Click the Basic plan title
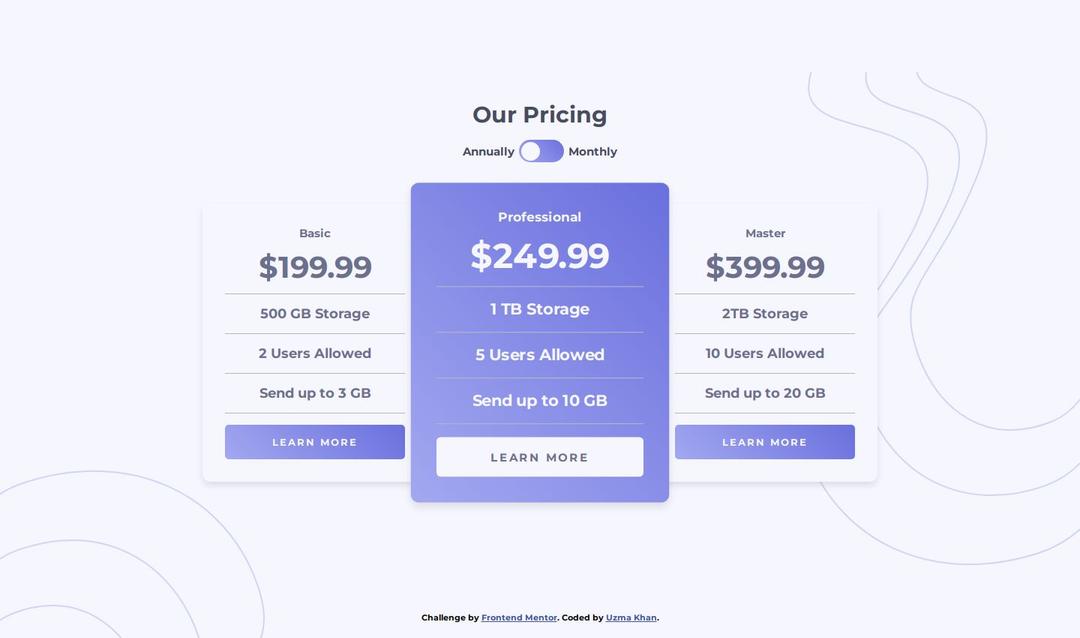The height and width of the screenshot is (638, 1080). [315, 233]
